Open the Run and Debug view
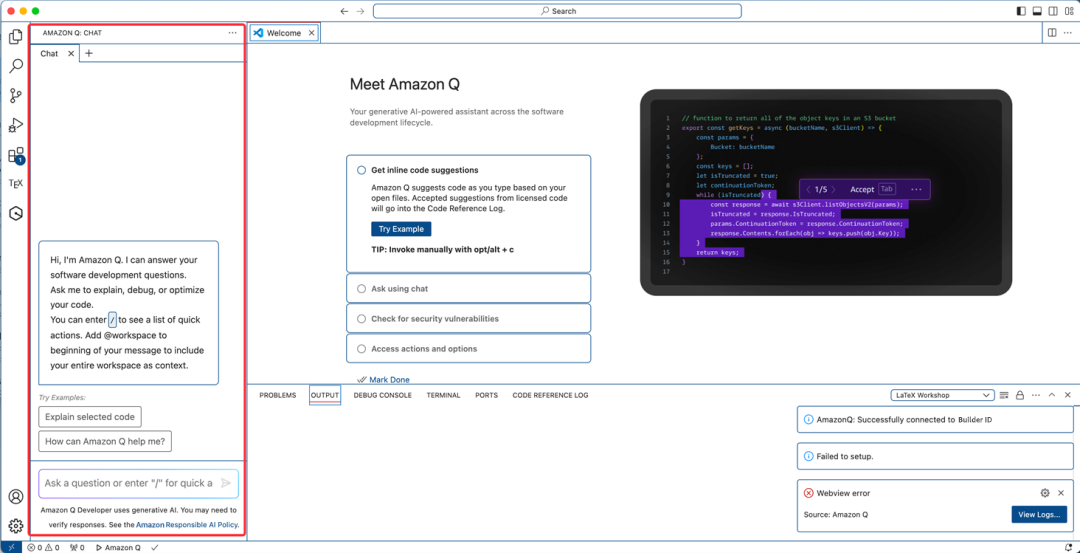 15,125
